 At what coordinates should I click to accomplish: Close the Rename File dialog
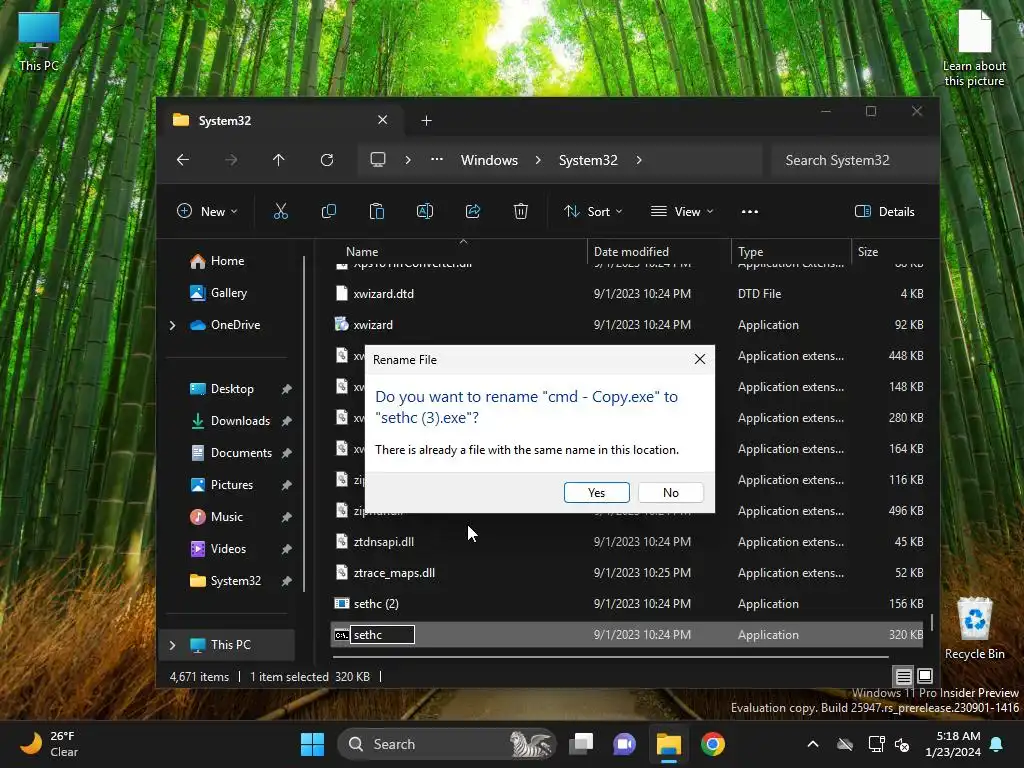point(699,359)
